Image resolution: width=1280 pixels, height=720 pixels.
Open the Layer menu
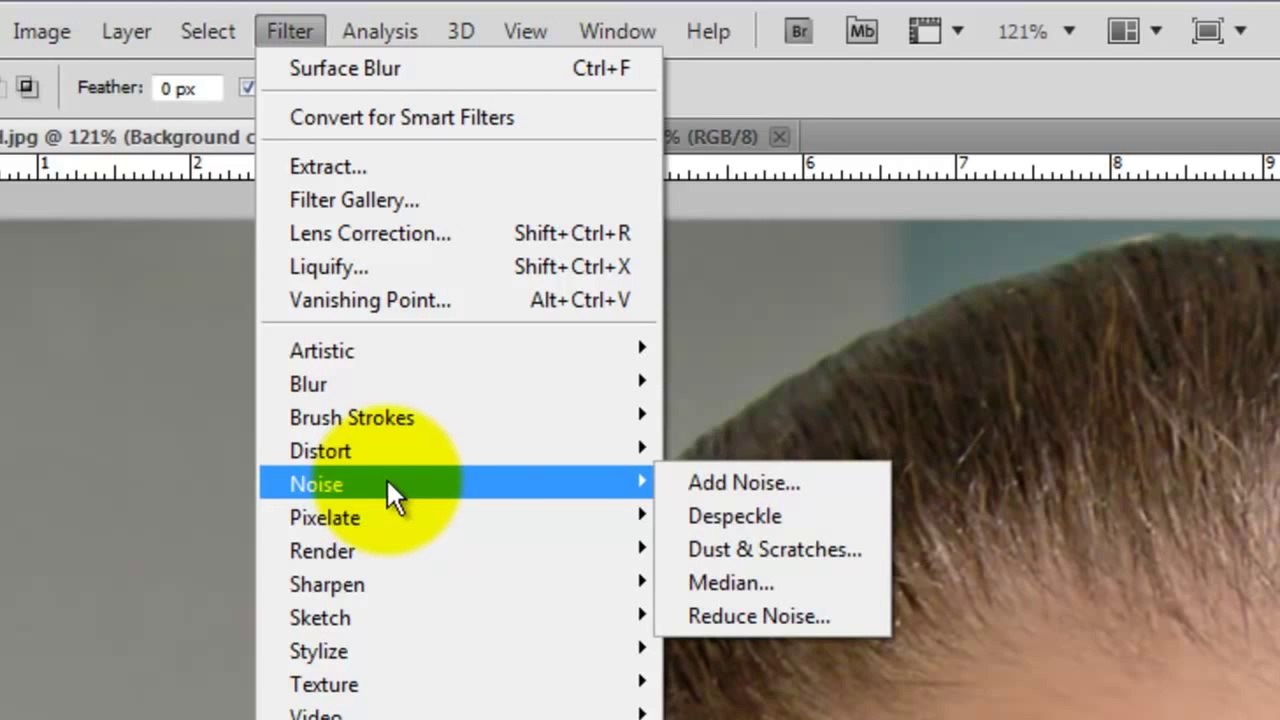126,31
